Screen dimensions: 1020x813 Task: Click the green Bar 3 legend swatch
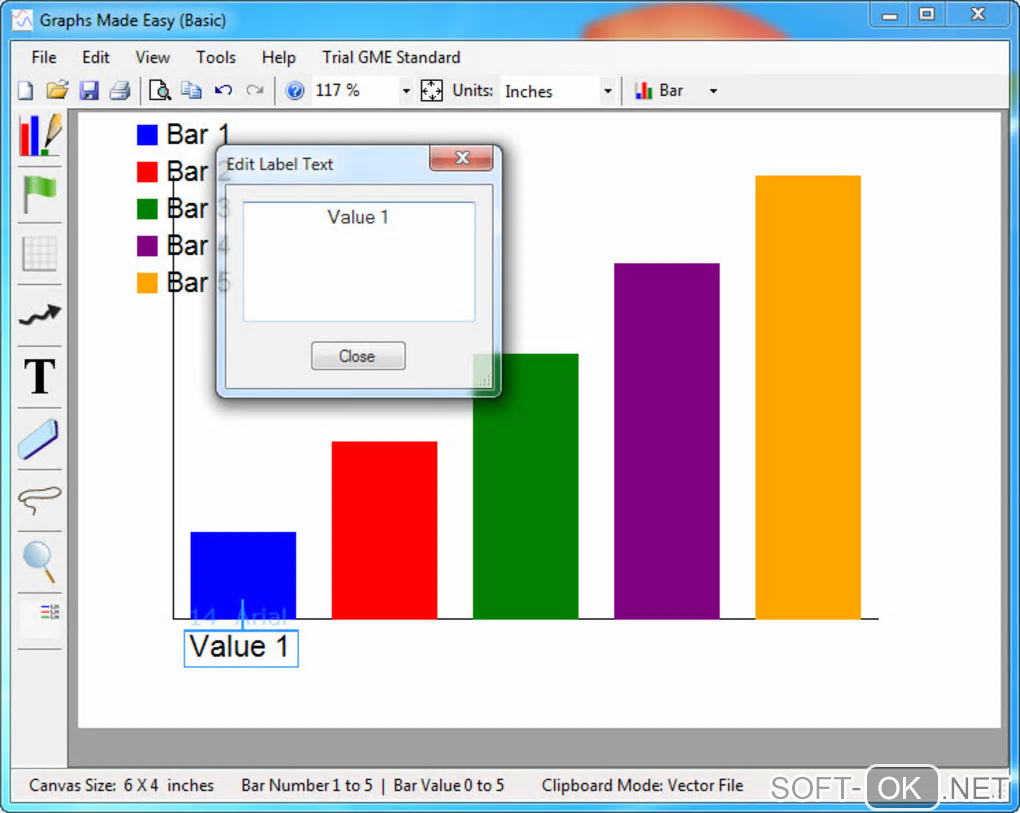(x=147, y=209)
